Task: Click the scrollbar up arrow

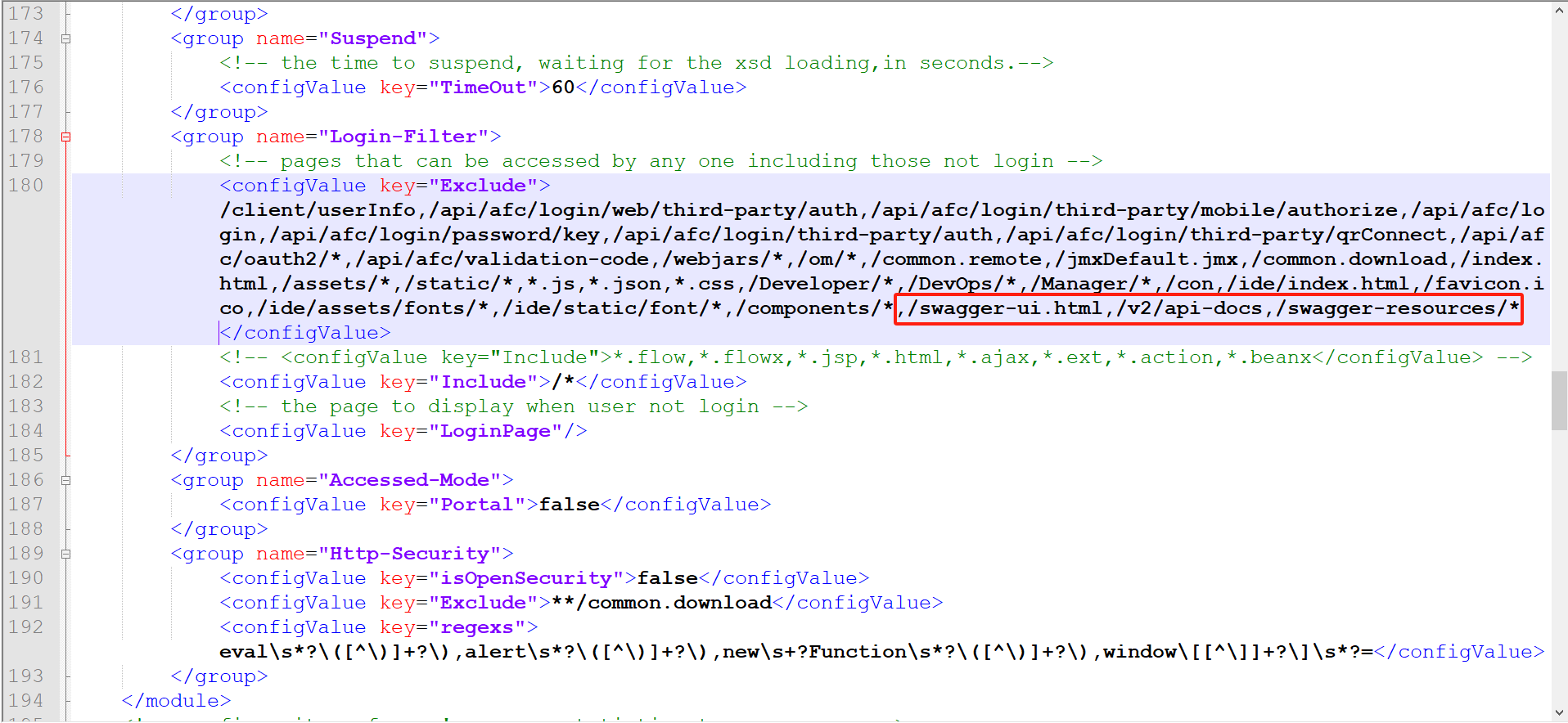Action: coord(1559,11)
